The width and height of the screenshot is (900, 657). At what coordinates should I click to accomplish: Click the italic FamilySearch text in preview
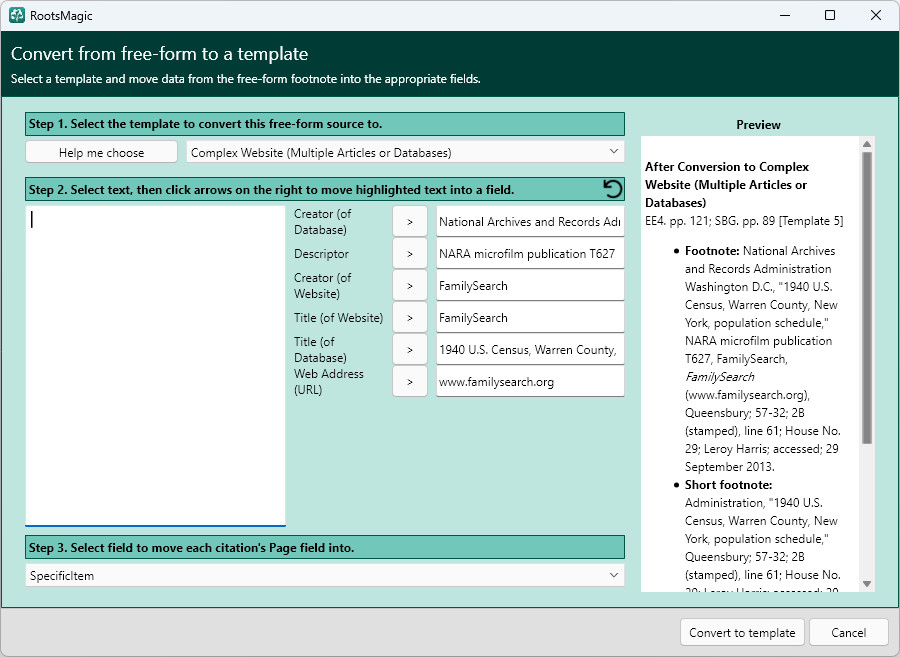(720, 376)
